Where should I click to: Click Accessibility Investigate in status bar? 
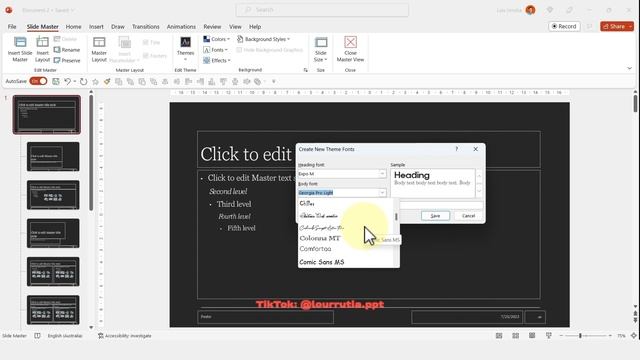click(125, 336)
